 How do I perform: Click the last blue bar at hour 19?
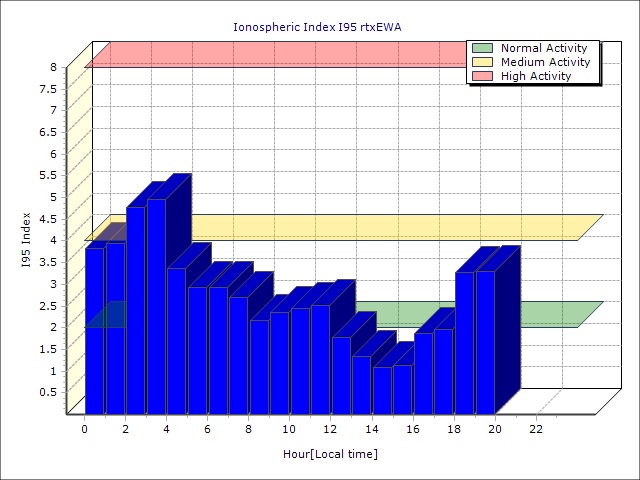(x=485, y=340)
